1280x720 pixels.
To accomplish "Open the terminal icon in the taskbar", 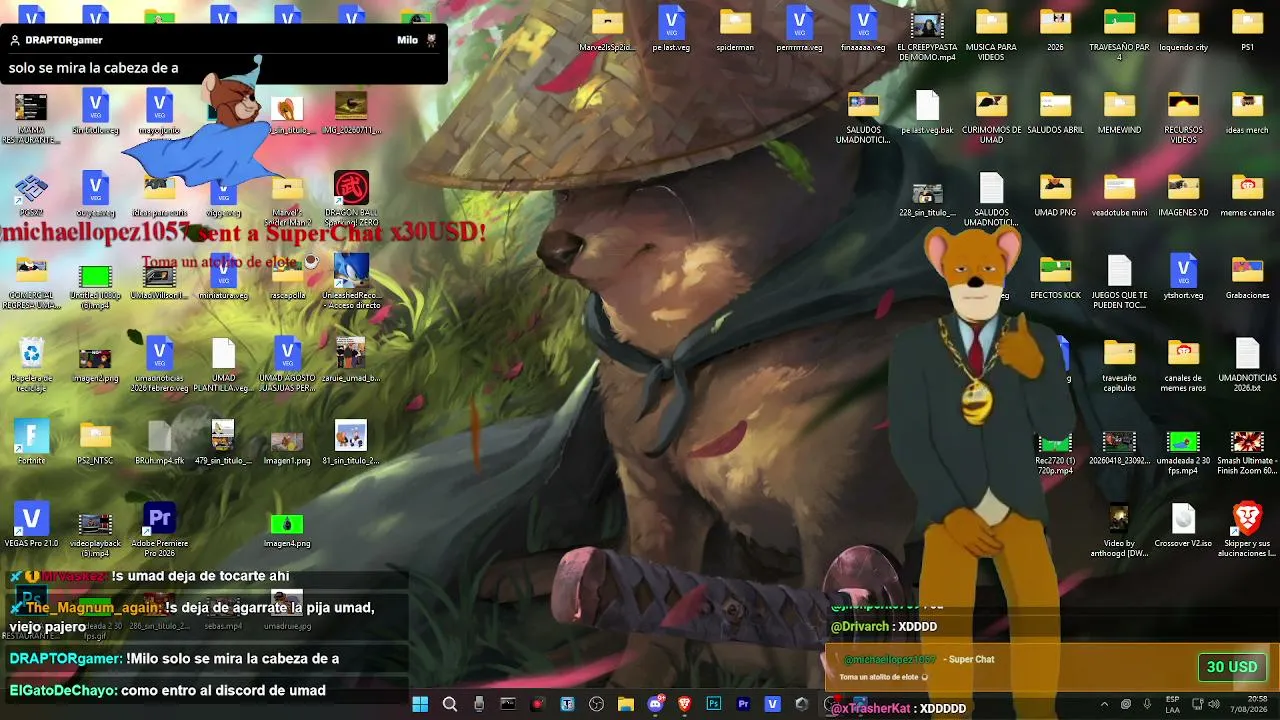I will pos(508,704).
